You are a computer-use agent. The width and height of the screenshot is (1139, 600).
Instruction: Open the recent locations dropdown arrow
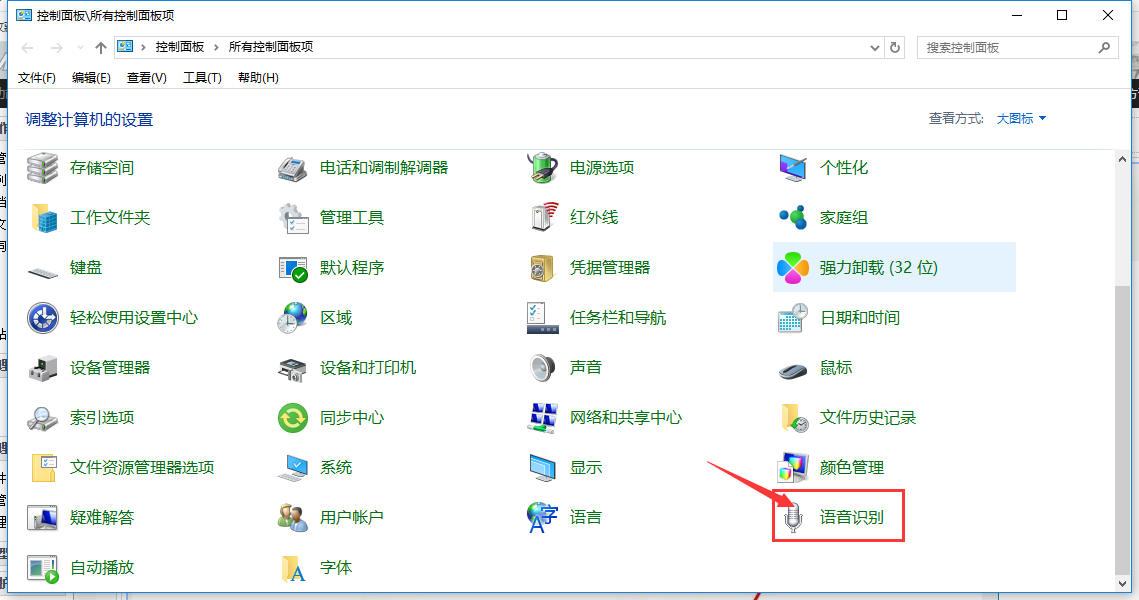[80, 47]
